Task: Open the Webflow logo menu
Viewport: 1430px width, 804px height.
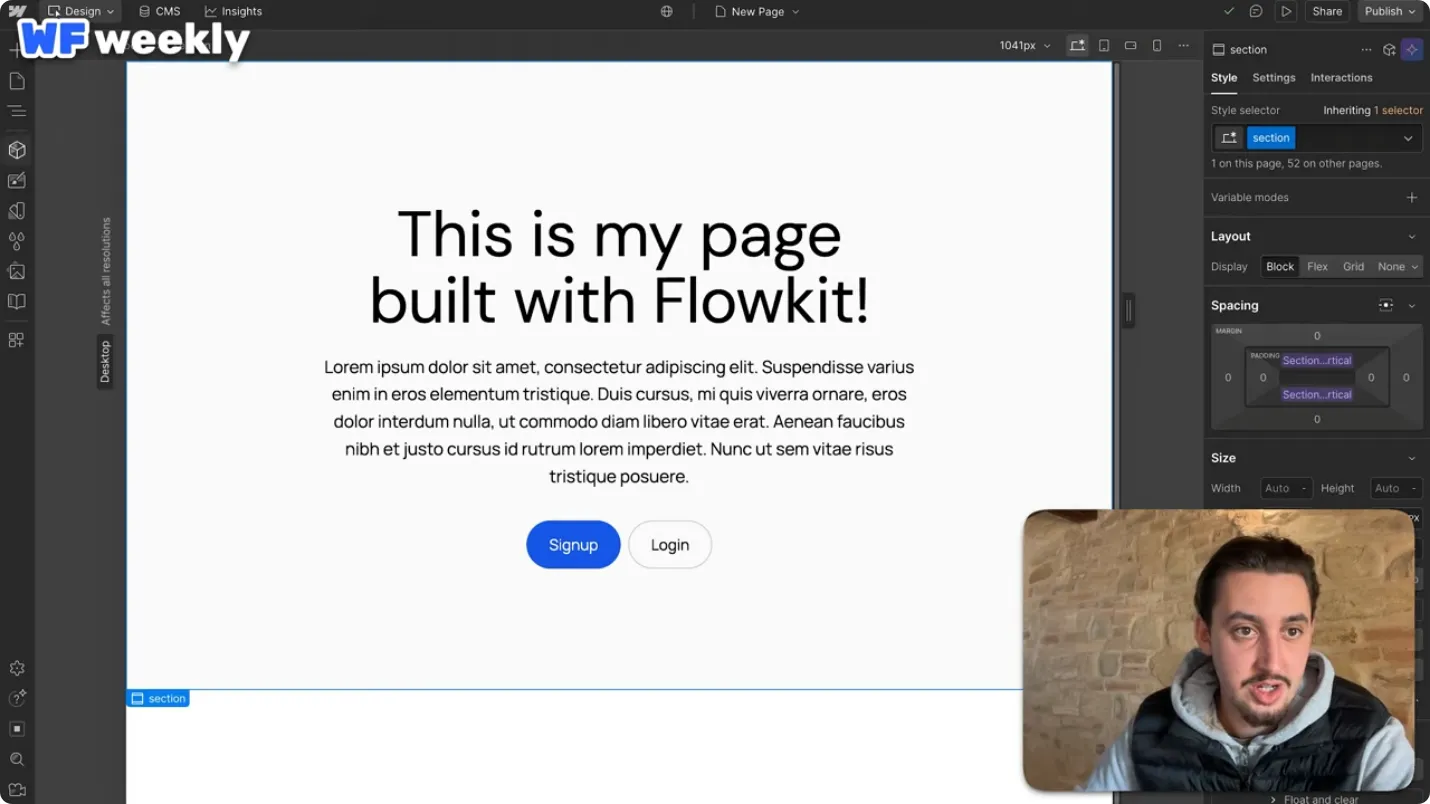Action: point(17,11)
